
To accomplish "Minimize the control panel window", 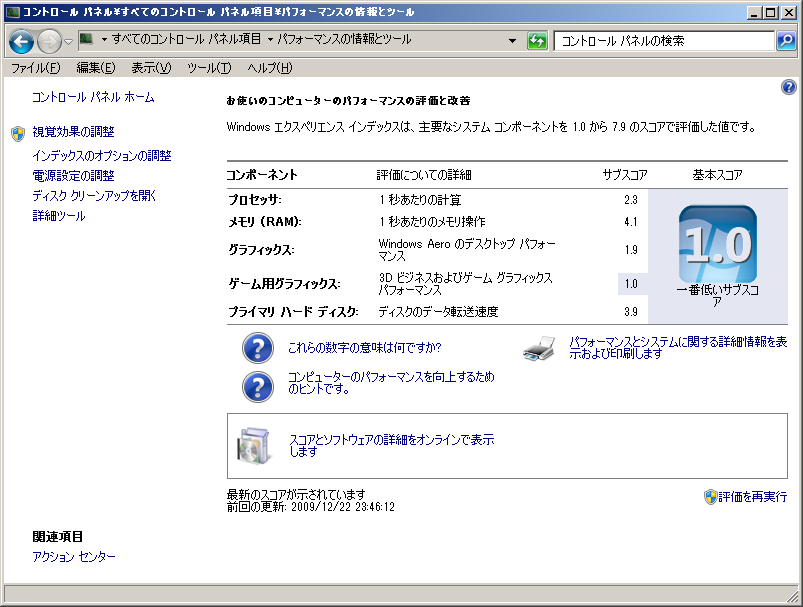I will coord(754,12).
